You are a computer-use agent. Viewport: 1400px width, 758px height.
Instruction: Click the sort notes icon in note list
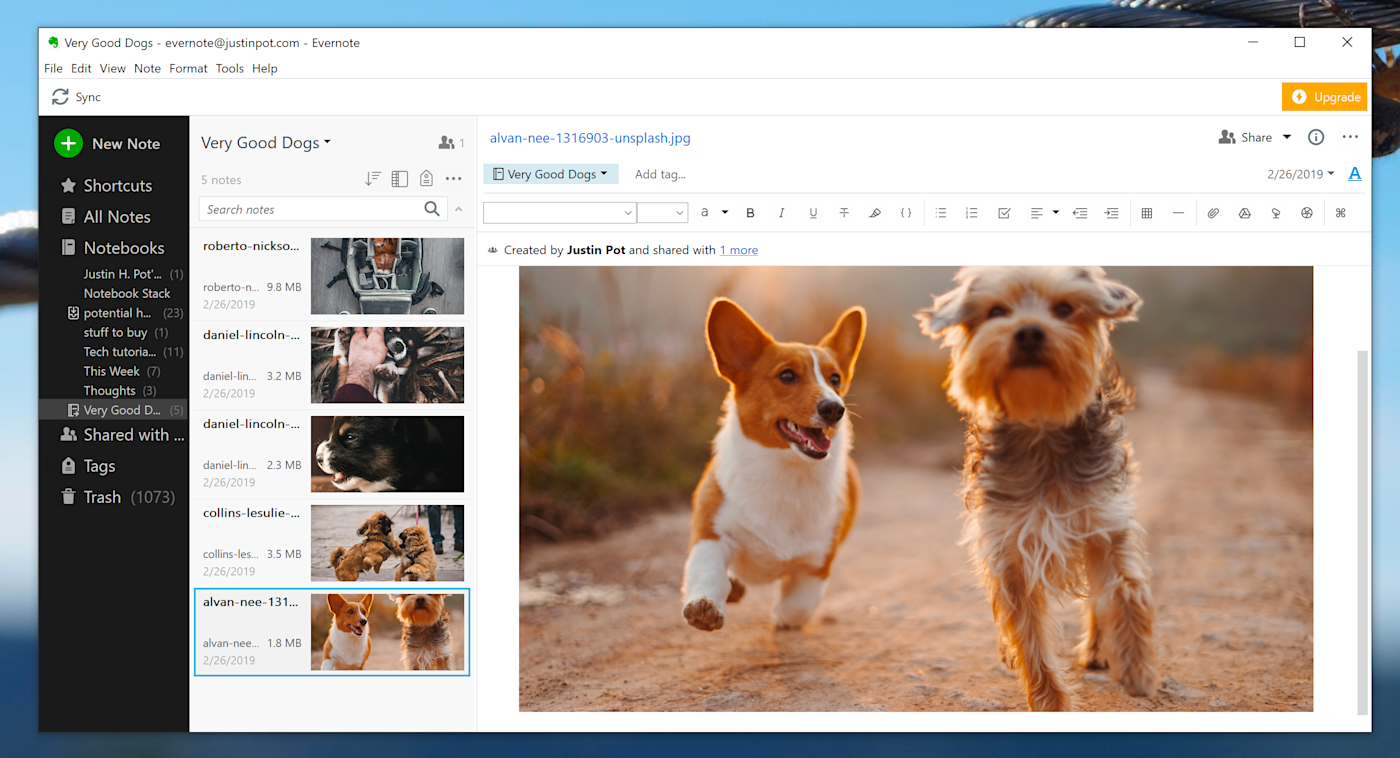pos(373,179)
